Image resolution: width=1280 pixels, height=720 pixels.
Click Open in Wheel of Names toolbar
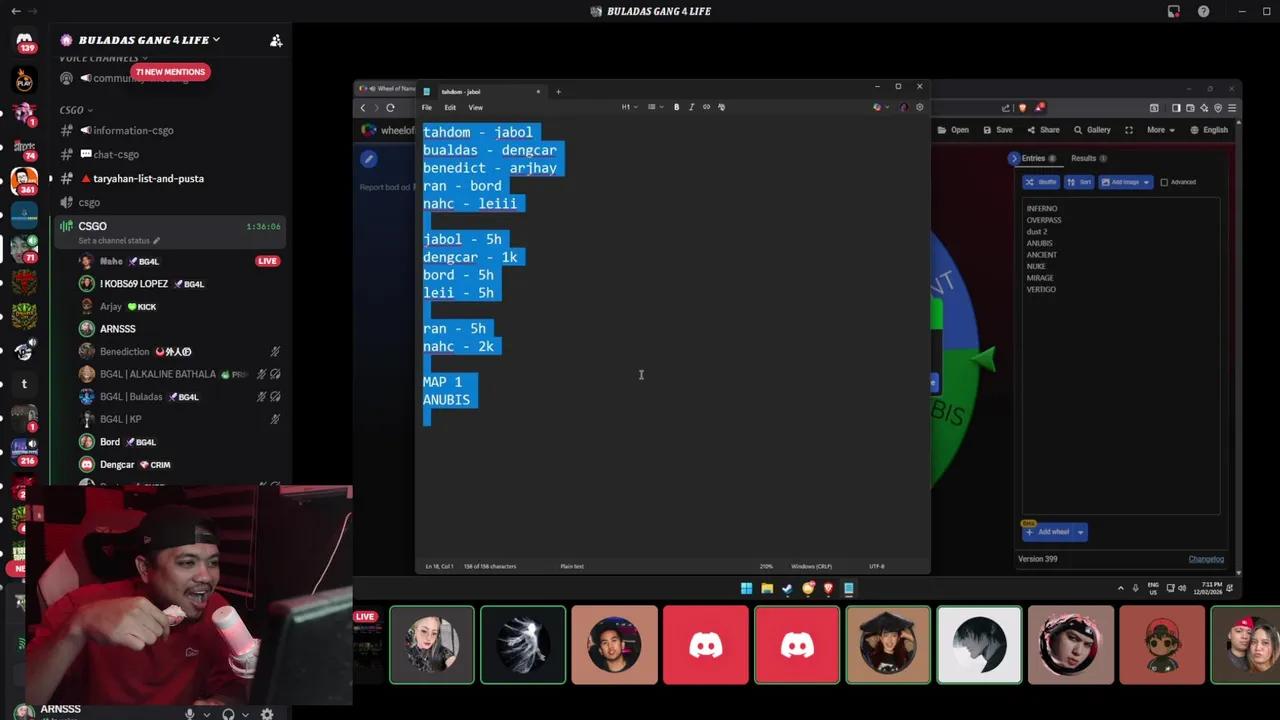click(953, 130)
